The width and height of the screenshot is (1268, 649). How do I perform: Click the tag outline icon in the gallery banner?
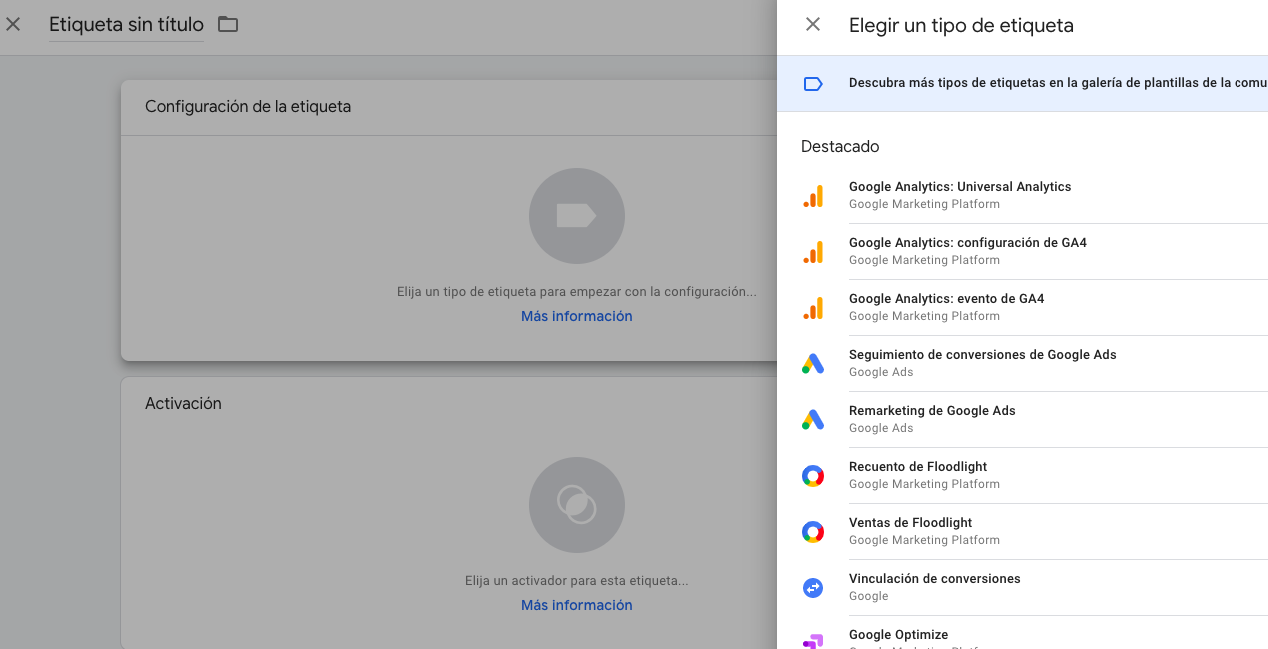(x=813, y=84)
